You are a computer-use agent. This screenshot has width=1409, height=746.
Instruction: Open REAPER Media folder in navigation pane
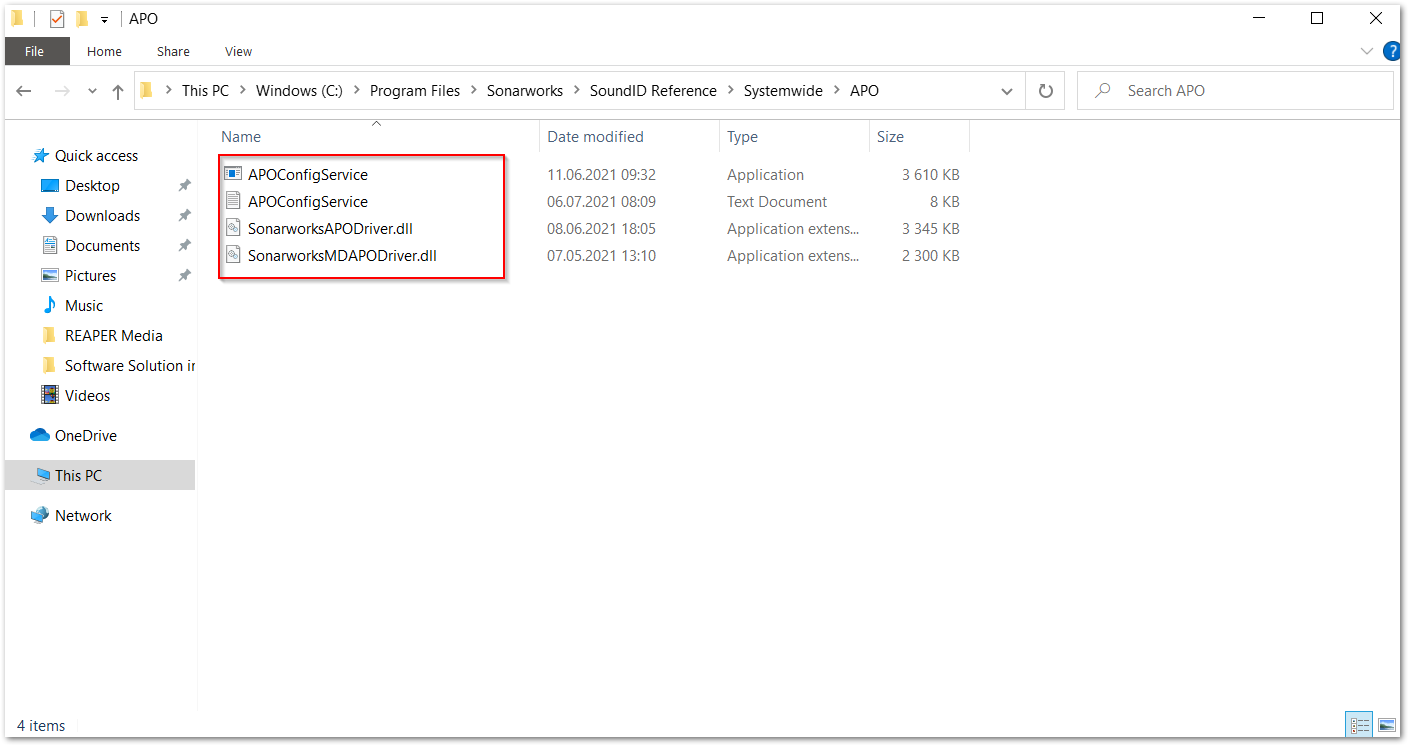tap(113, 336)
